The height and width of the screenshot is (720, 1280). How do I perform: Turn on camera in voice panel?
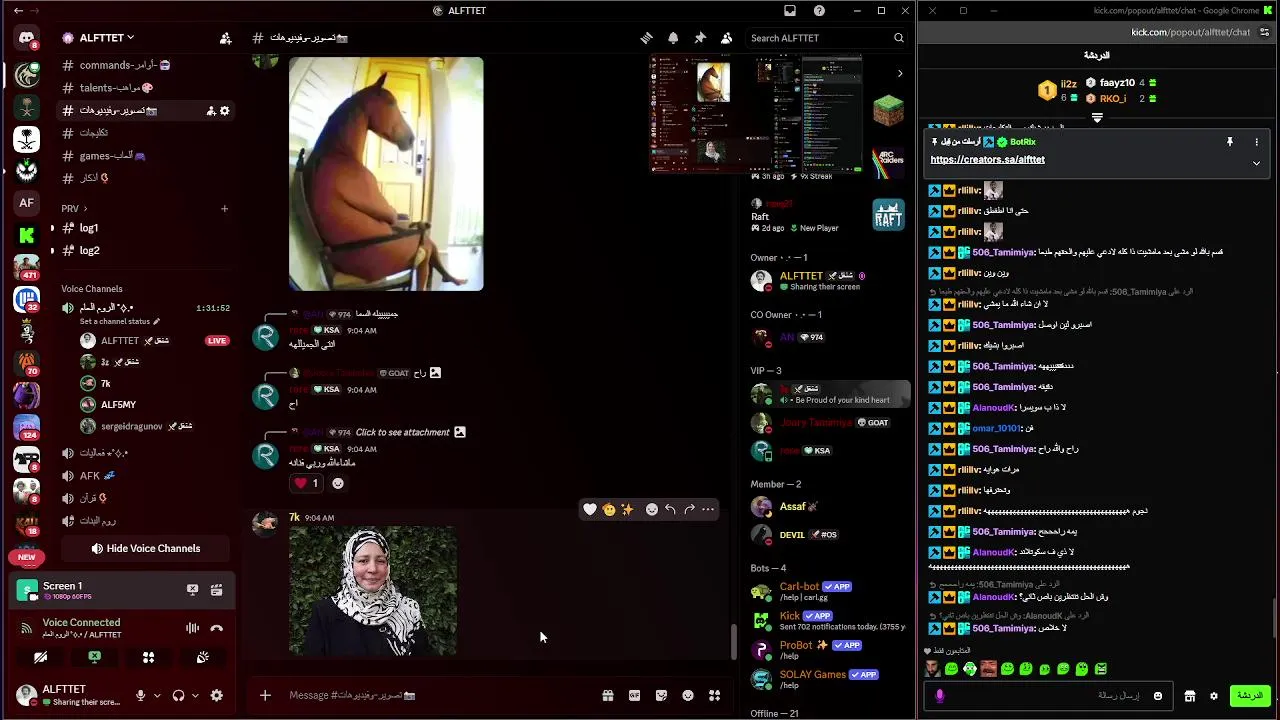click(x=40, y=657)
